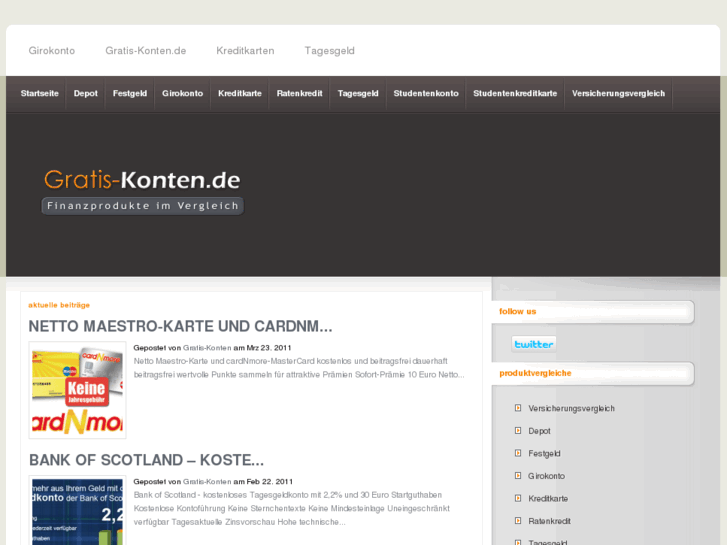
Task: Open Girokonto in produktvergleiche sidebar
Action: 546,476
